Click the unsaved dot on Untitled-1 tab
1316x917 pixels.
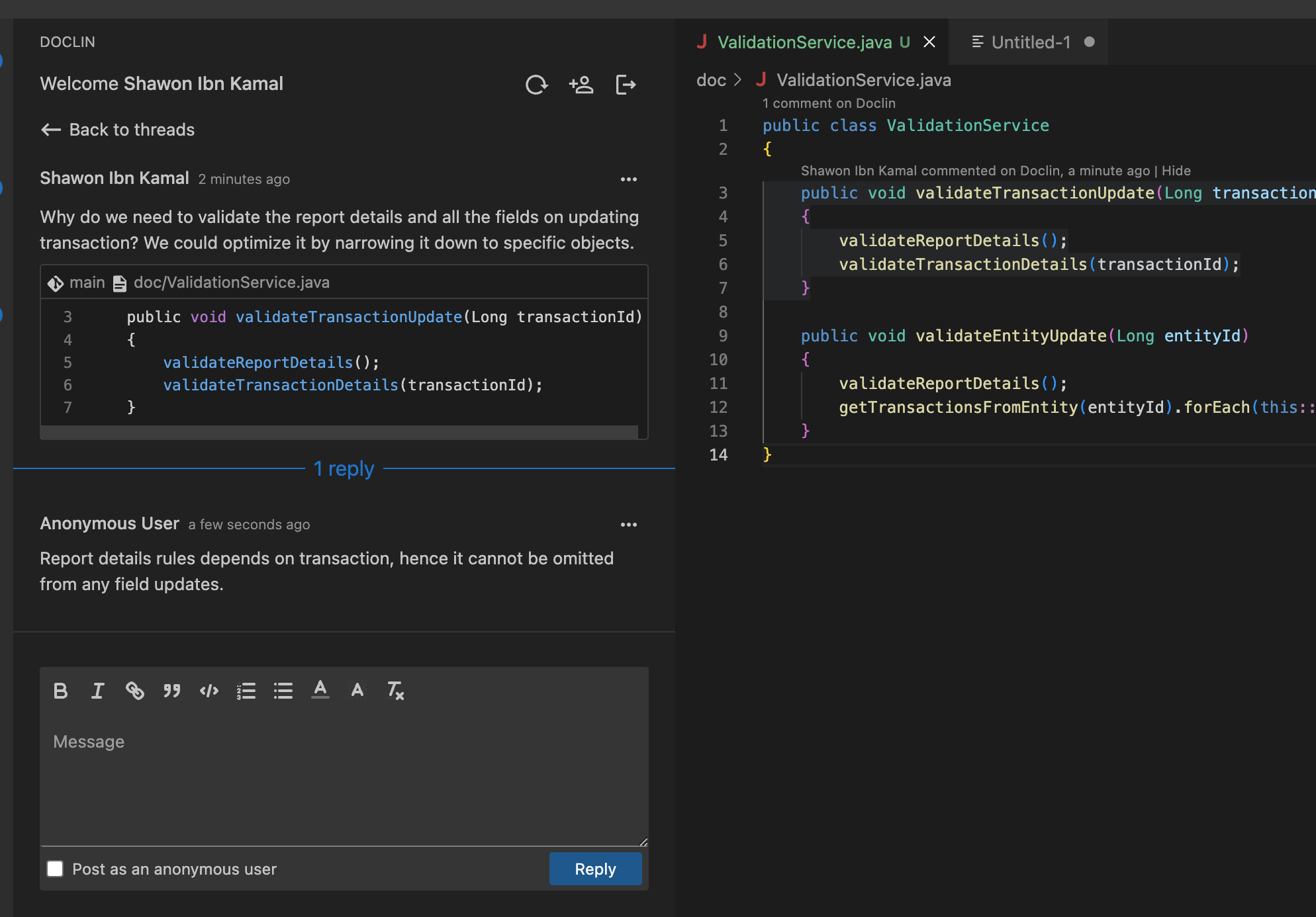1090,42
